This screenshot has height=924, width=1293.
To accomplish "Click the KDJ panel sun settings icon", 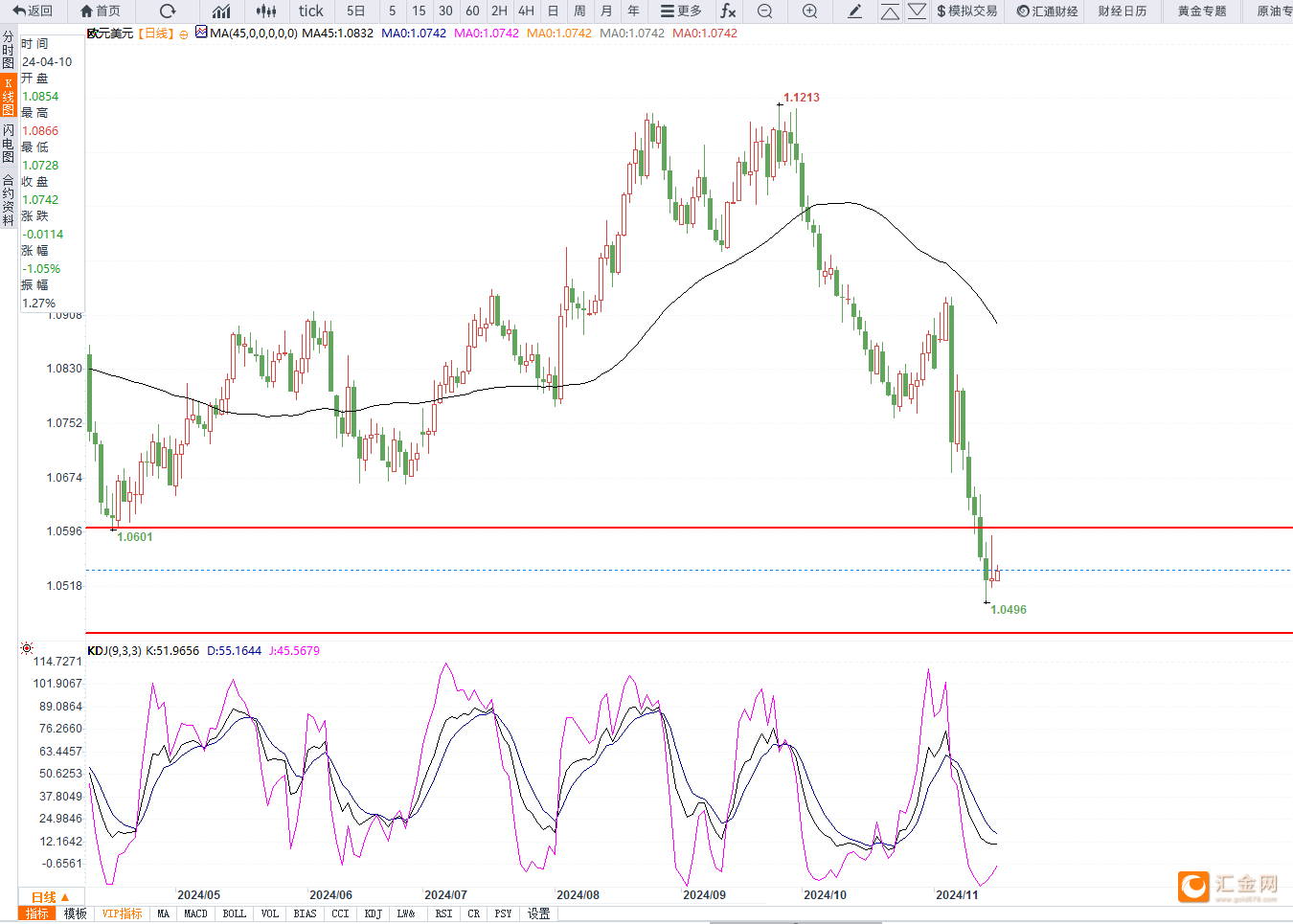I will 27,648.
